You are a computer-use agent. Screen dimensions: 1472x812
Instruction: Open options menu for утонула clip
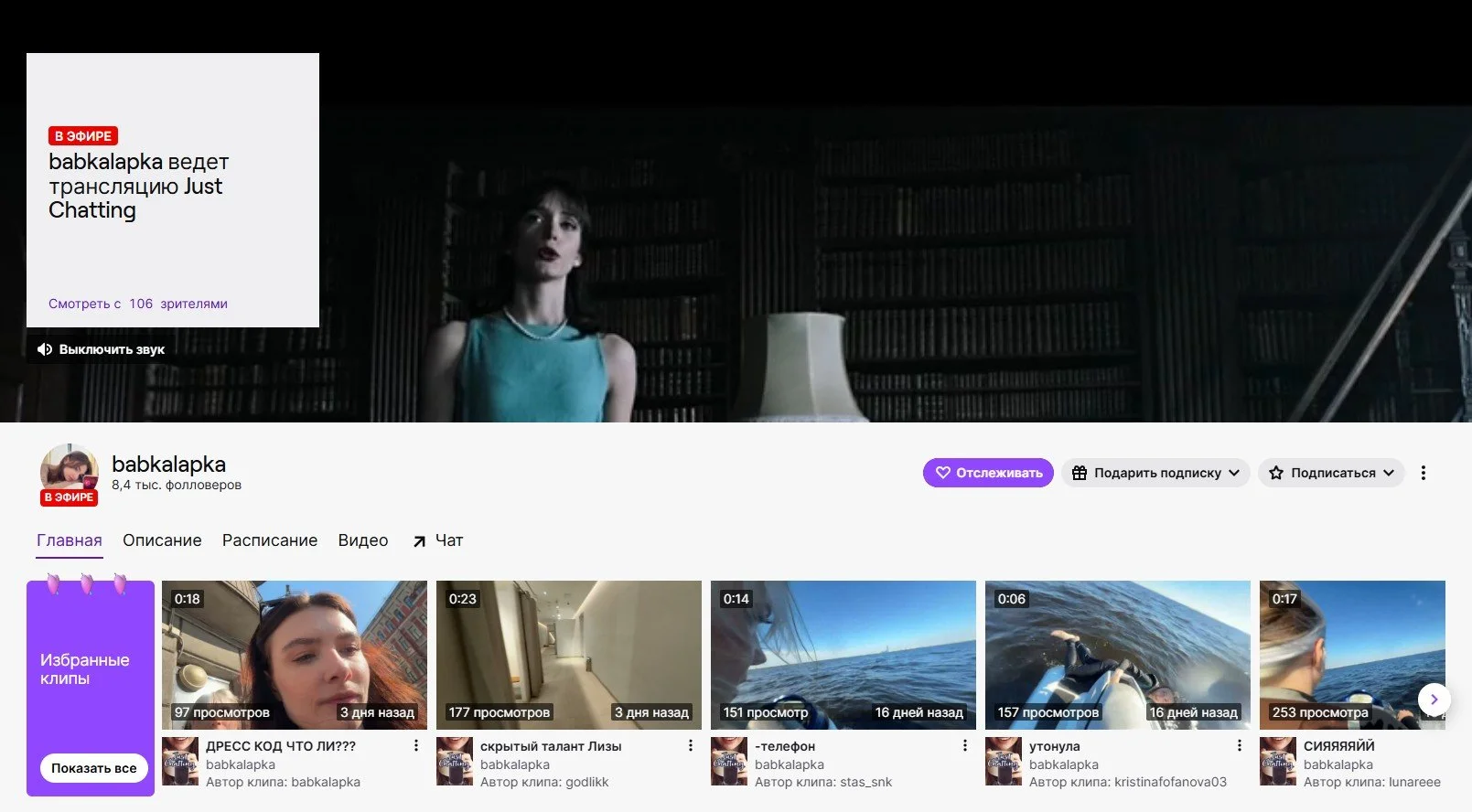[1240, 746]
